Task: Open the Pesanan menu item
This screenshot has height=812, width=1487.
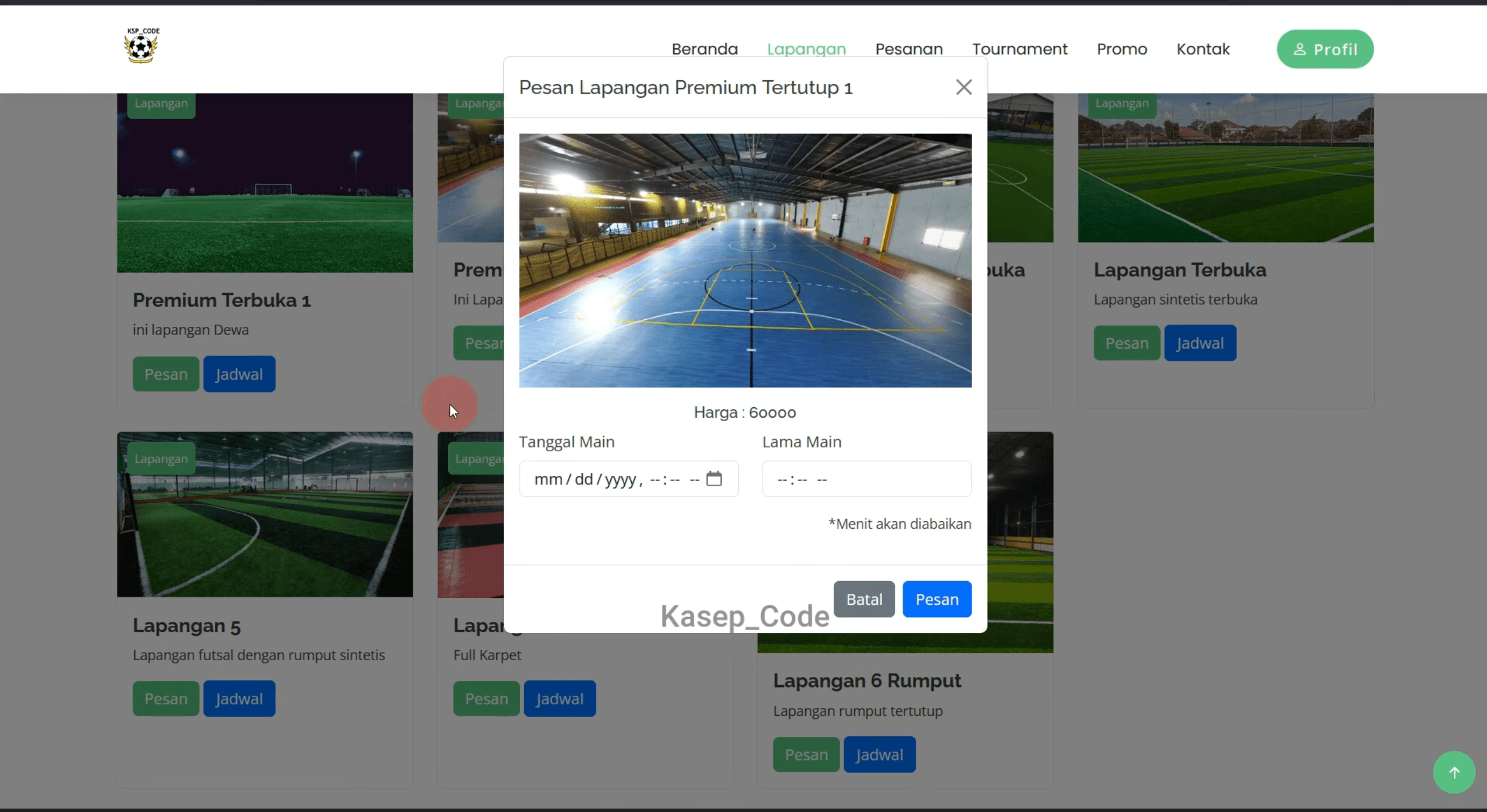Action: pyautogui.click(x=909, y=49)
